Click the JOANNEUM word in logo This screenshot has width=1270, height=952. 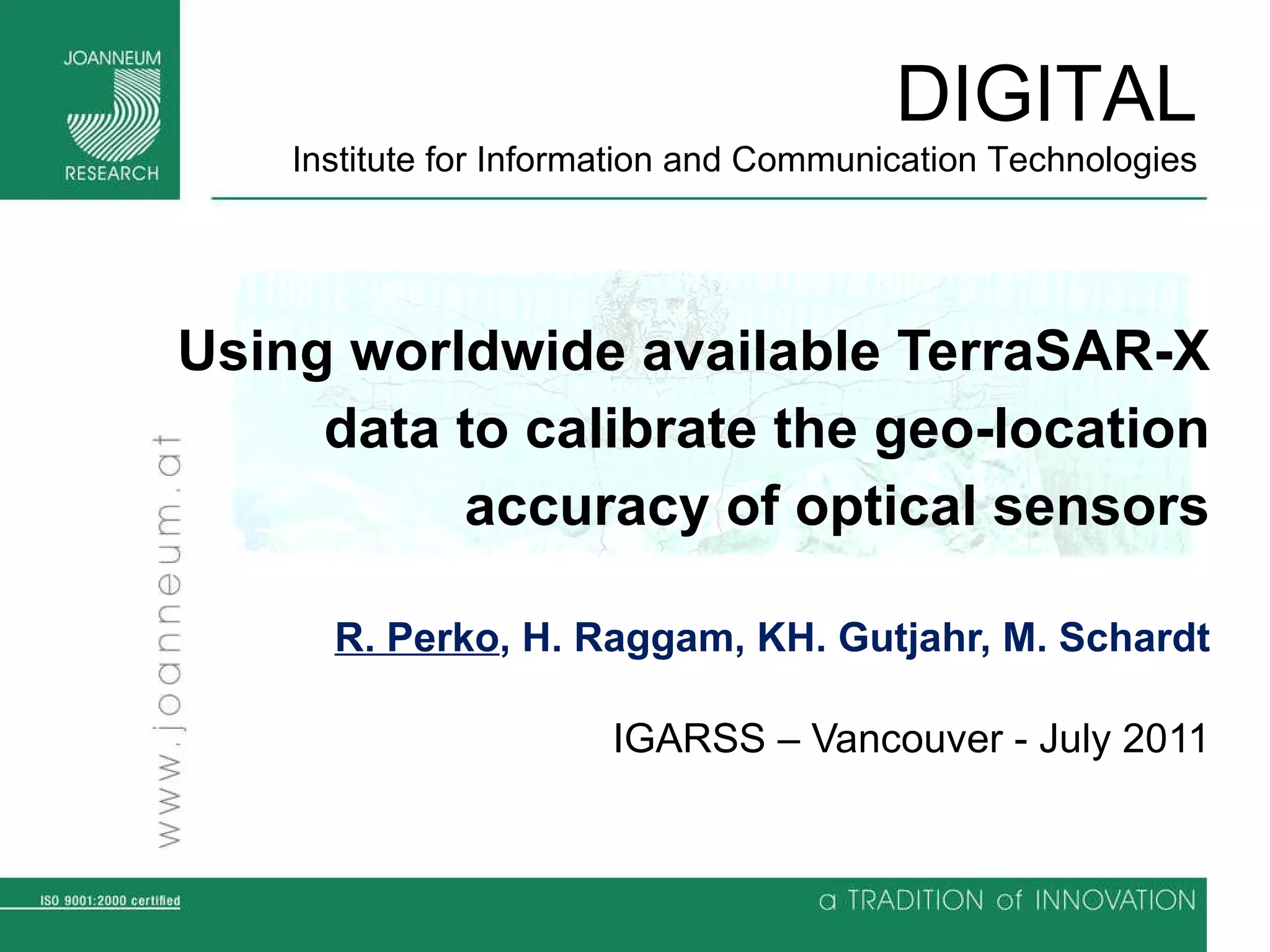[112, 59]
